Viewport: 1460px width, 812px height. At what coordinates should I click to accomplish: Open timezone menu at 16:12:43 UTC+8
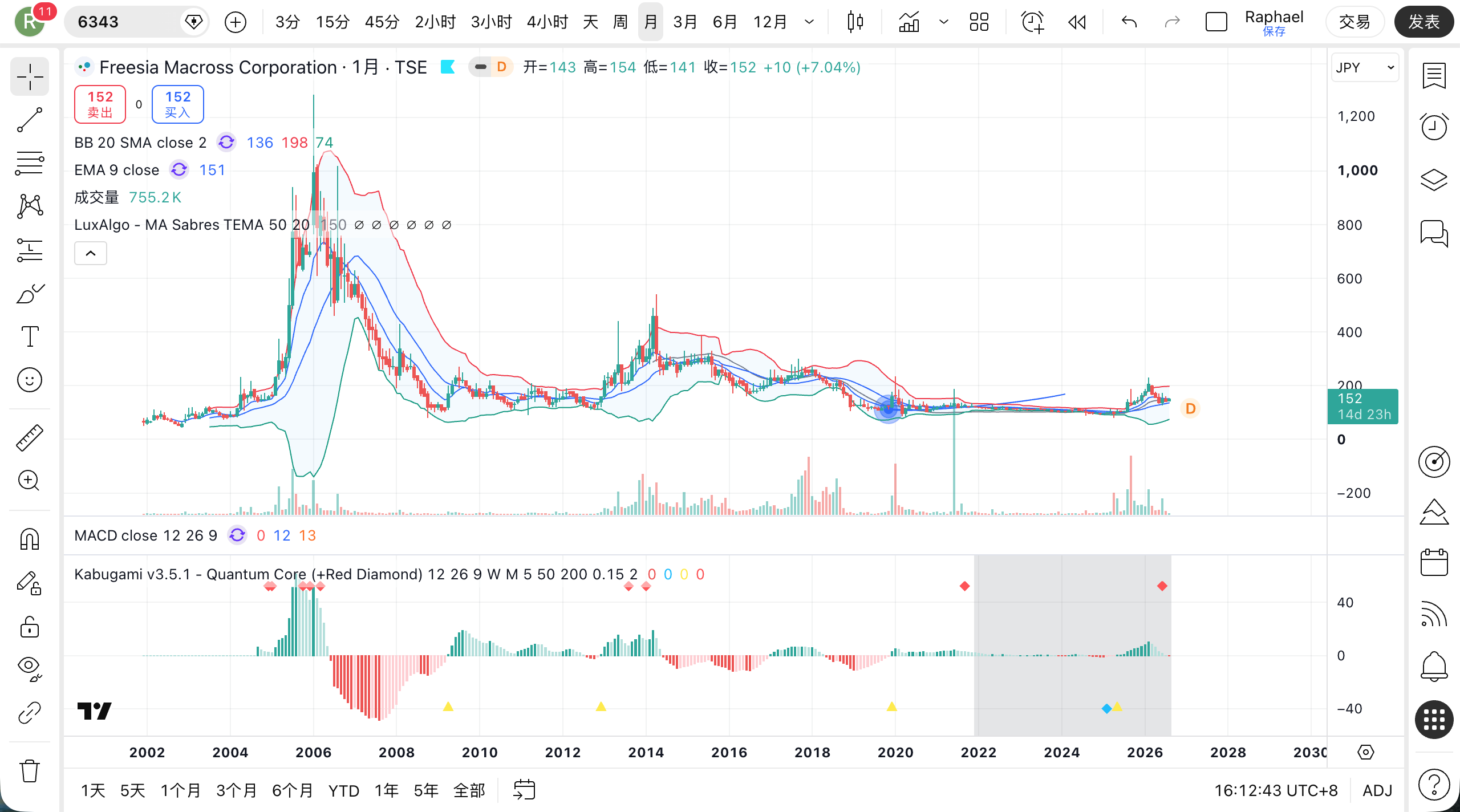pyautogui.click(x=1276, y=790)
